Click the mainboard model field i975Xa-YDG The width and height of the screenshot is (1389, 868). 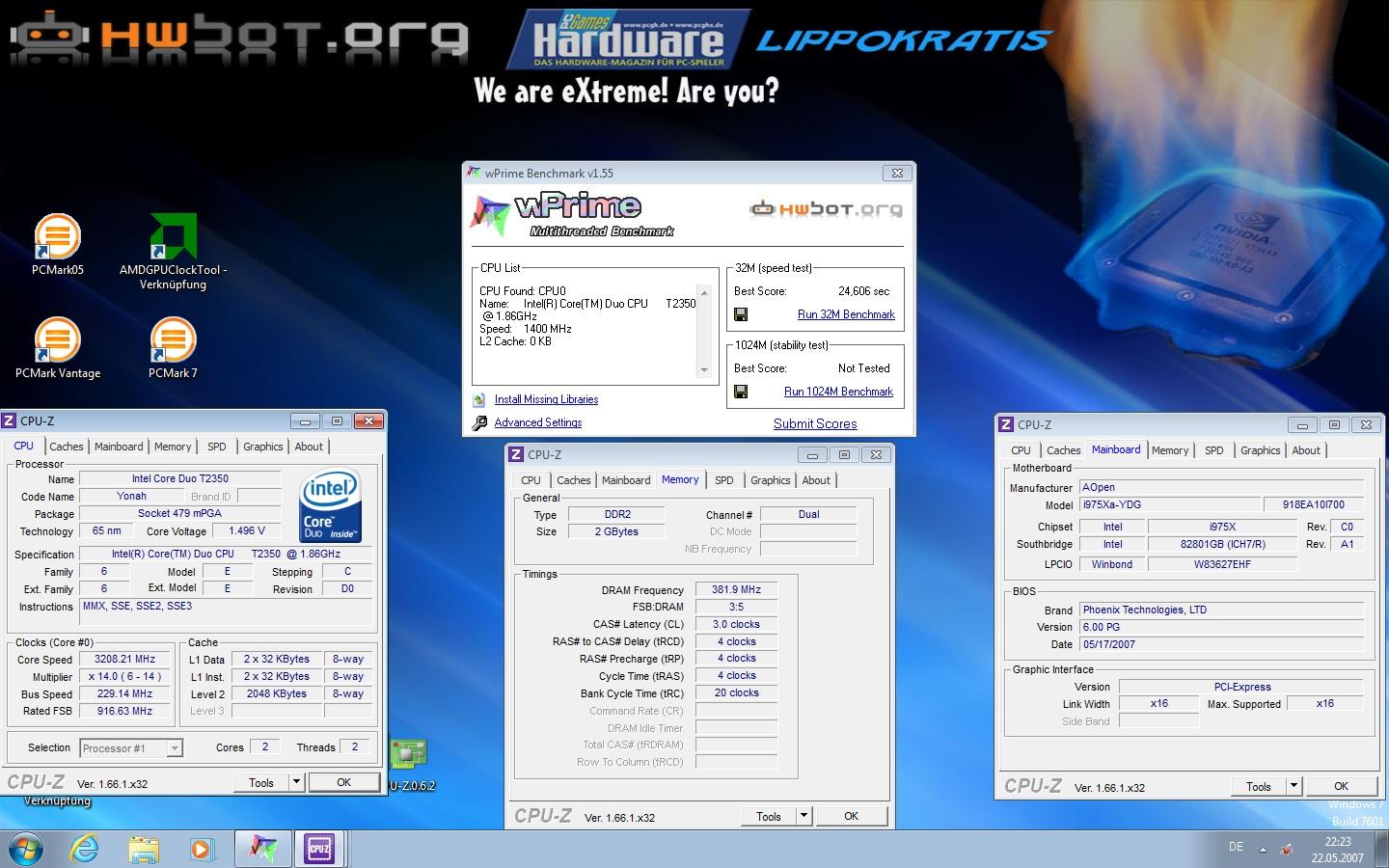click(1168, 504)
